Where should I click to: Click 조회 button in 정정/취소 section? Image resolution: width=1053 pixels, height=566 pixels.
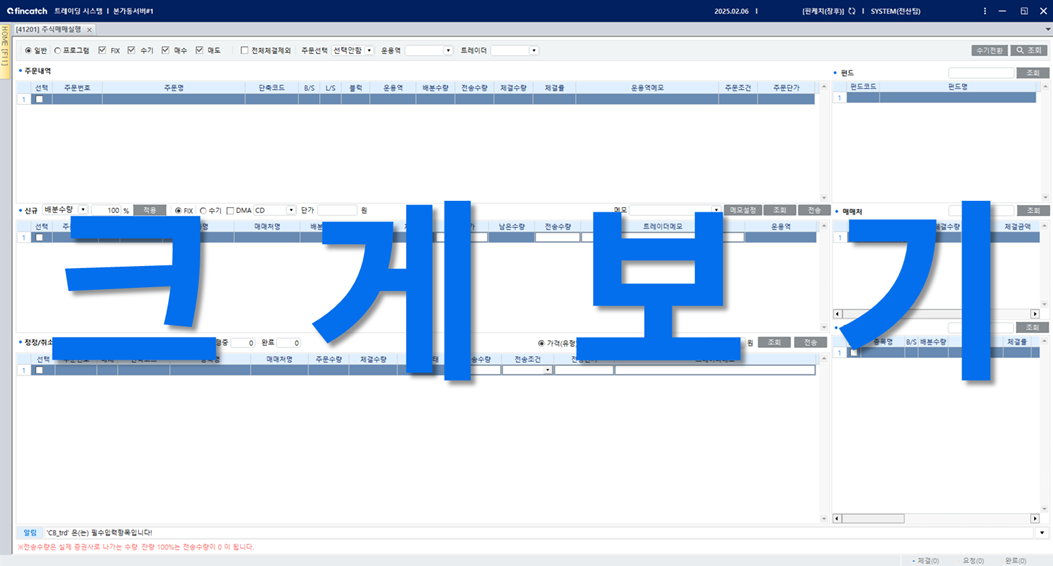pos(774,342)
